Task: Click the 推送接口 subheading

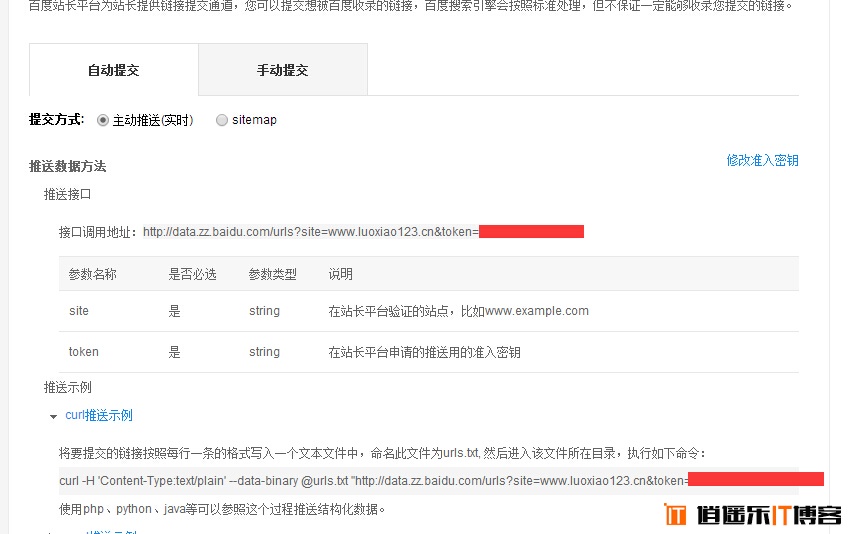Action: pos(67,194)
